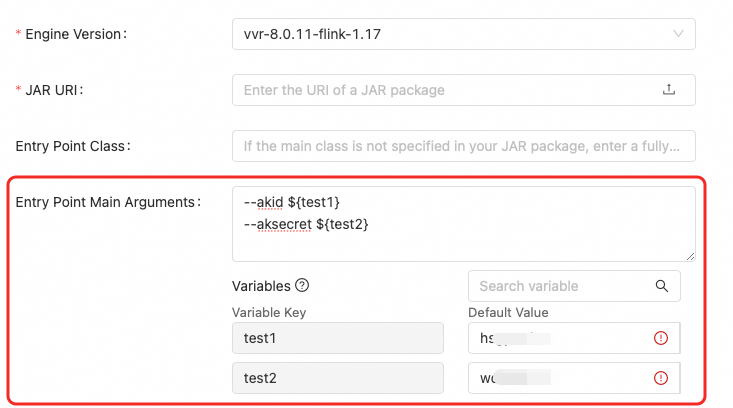Click the warning icon in test2 row
Screen dimensions: 733x408
(x=660, y=378)
